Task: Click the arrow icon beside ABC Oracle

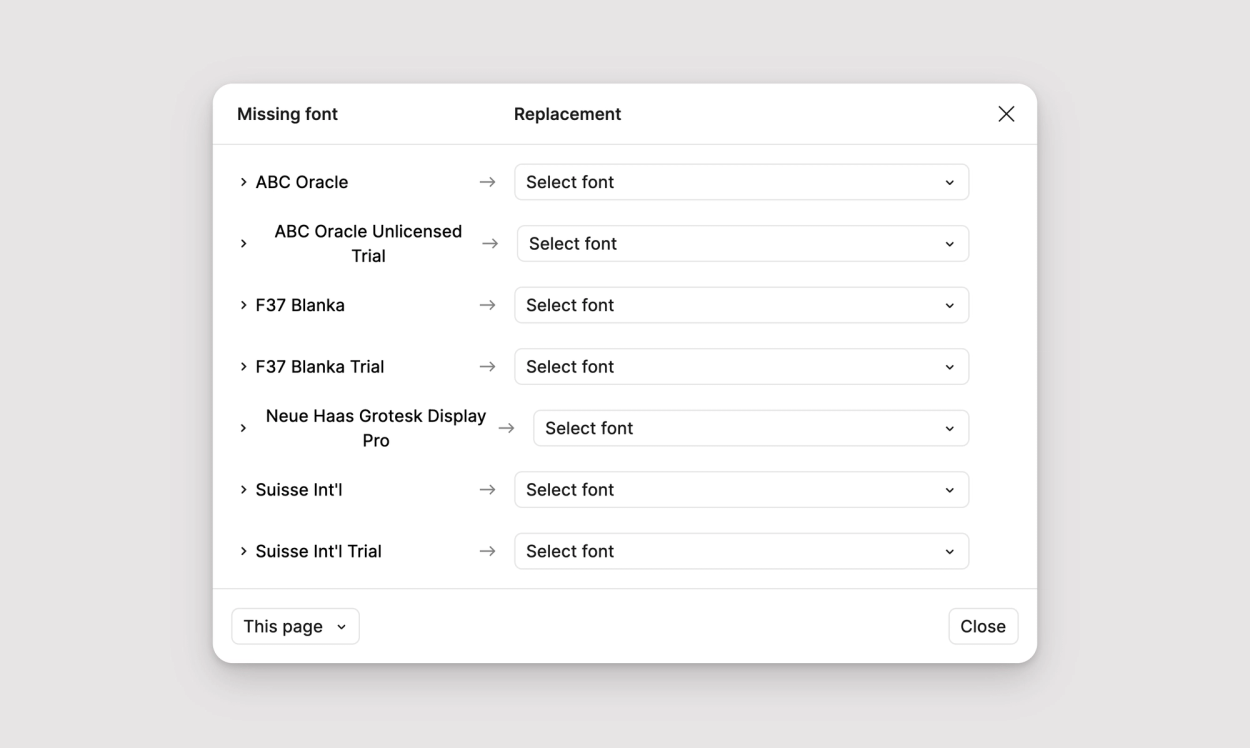Action: coord(487,182)
